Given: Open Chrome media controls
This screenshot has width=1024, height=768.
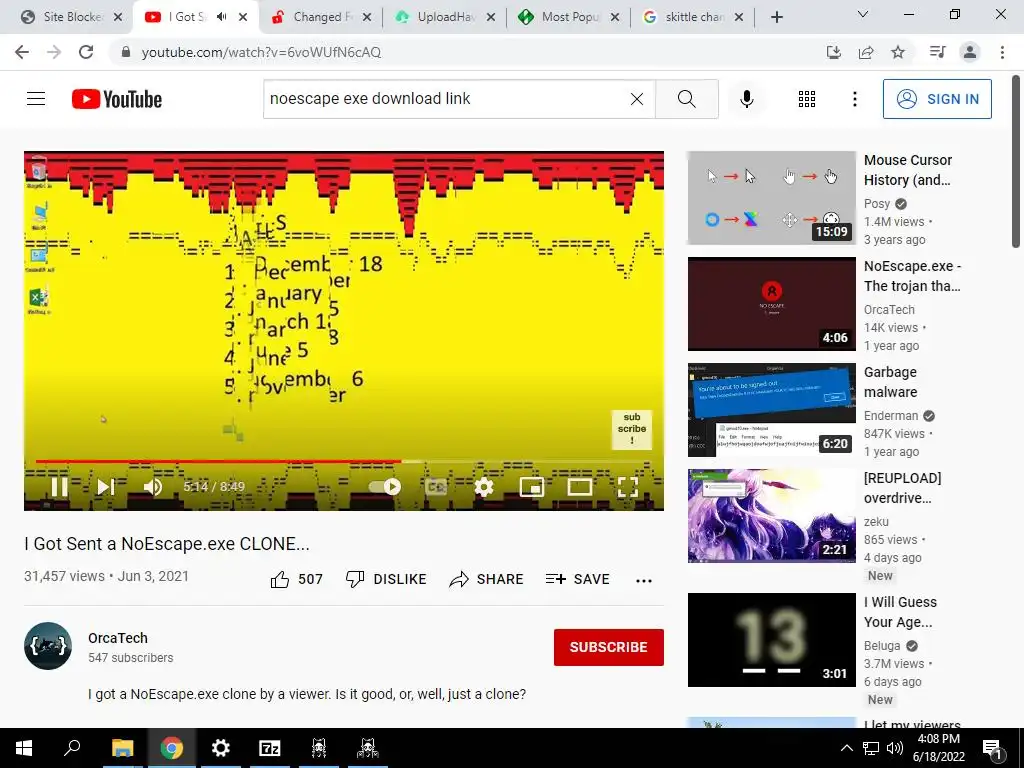Looking at the screenshot, I should (x=938, y=52).
